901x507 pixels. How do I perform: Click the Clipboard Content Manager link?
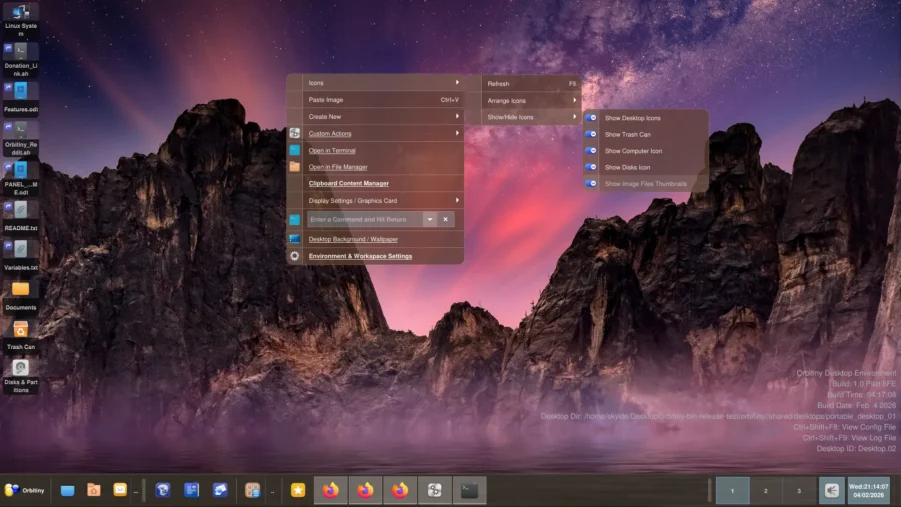(x=349, y=183)
